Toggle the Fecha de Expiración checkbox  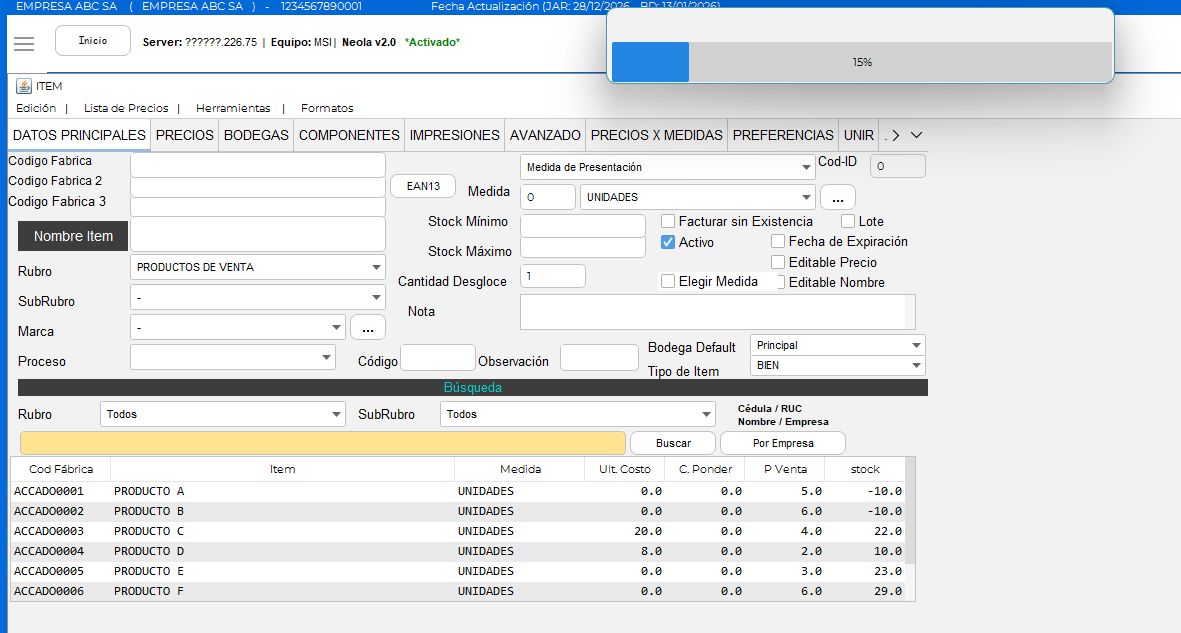click(x=778, y=241)
